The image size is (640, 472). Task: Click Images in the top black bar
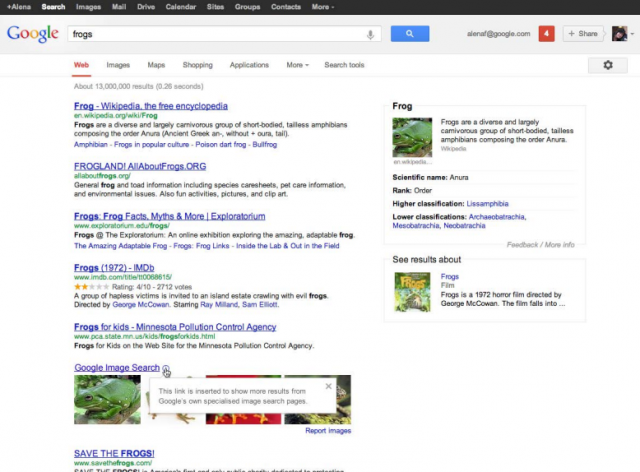88,7
